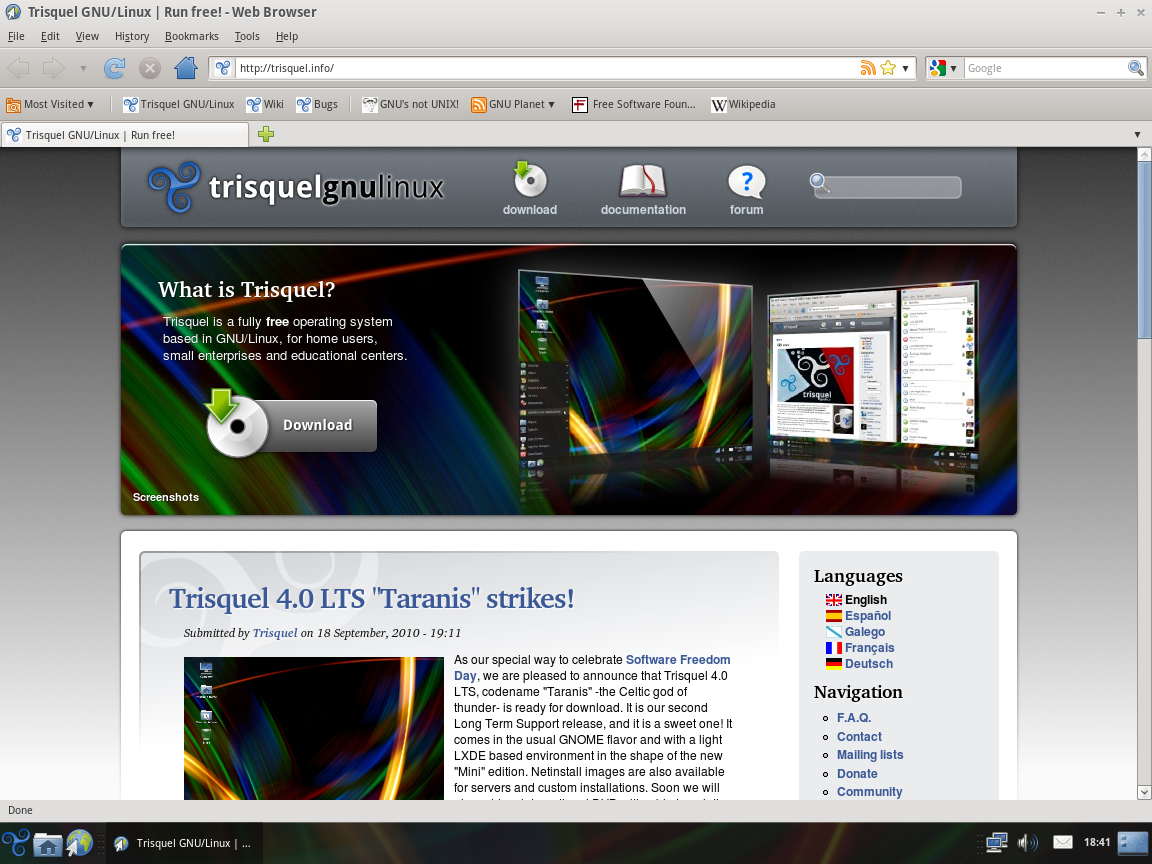The image size is (1152, 864).
Task: Click the volume speaker tray icon
Action: point(1027,843)
